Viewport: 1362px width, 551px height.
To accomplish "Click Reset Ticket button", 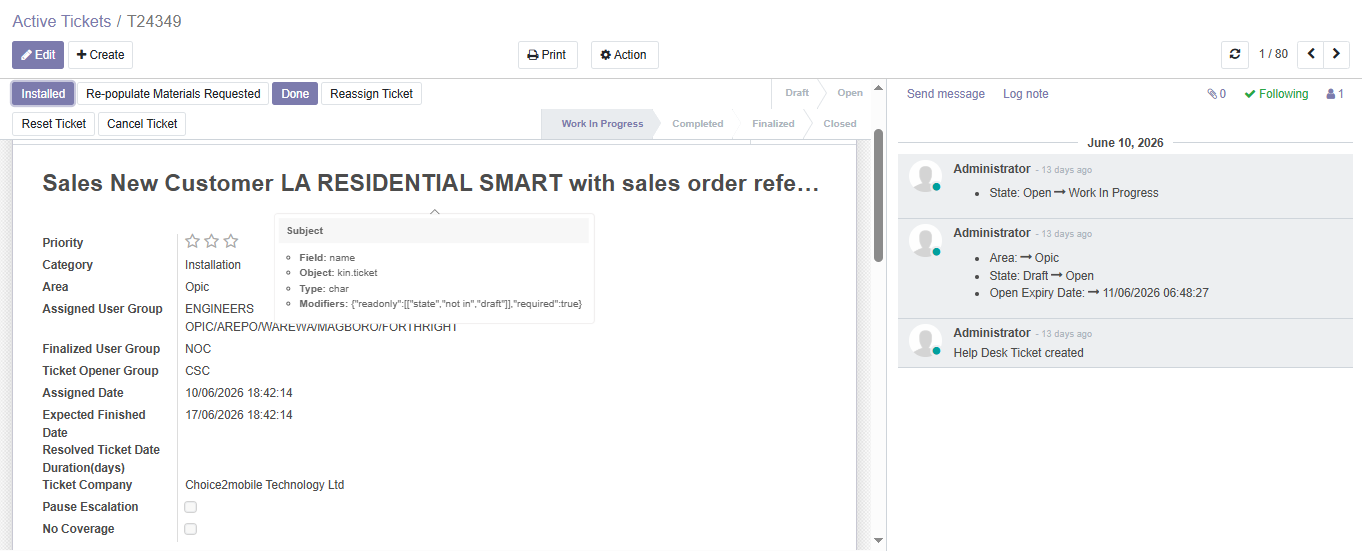I will [x=54, y=124].
